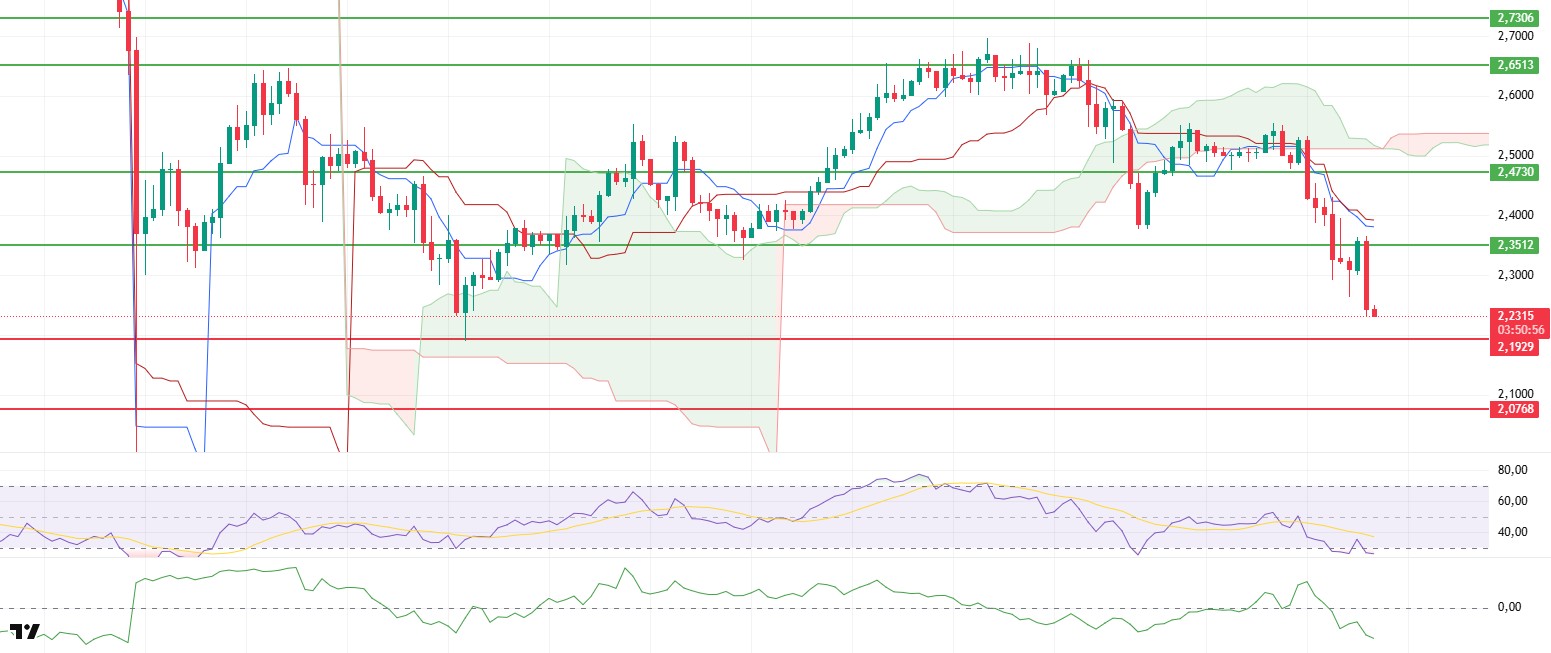Image resolution: width=1551 pixels, height=653 pixels.
Task: Click the 2,6513 resistance level label
Action: [x=1516, y=65]
